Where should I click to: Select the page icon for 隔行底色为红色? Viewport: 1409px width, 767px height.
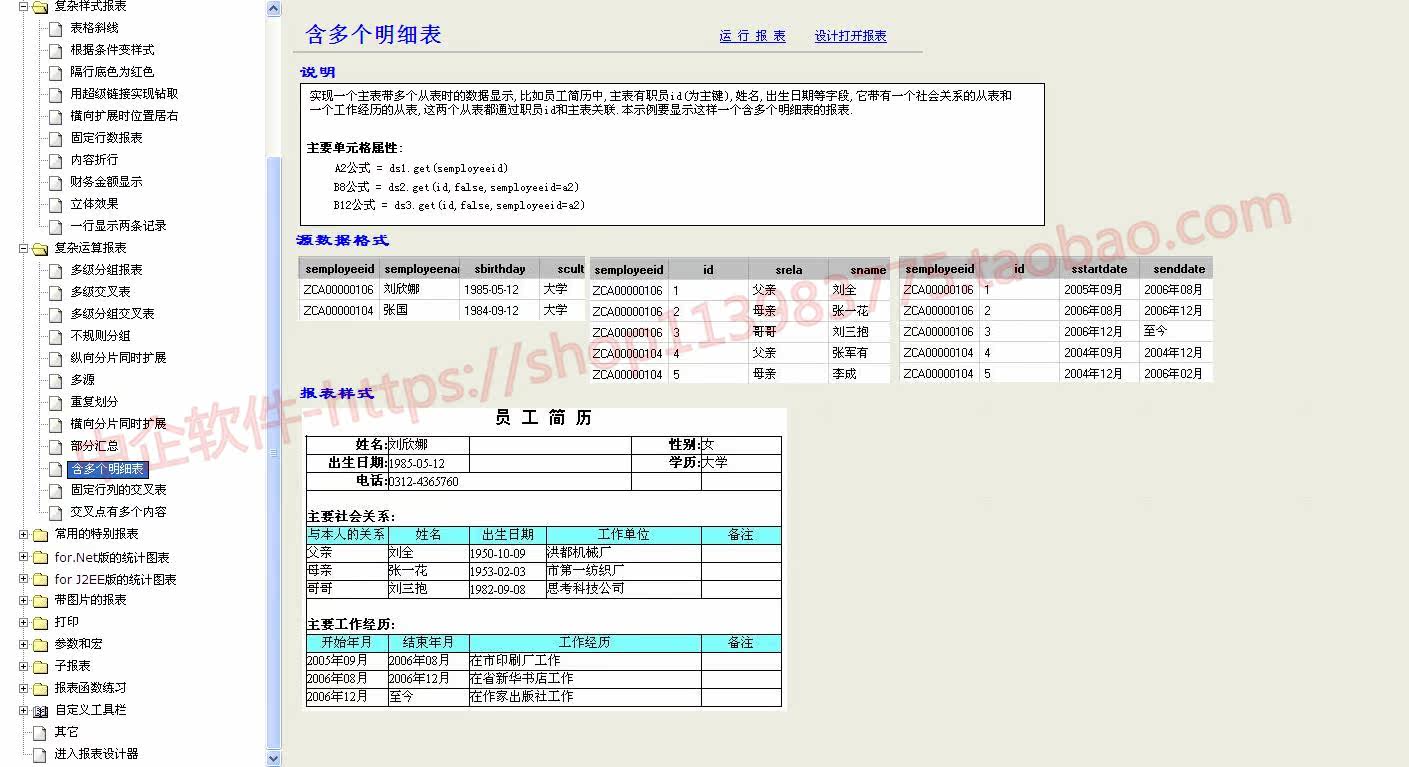pyautogui.click(x=56, y=72)
